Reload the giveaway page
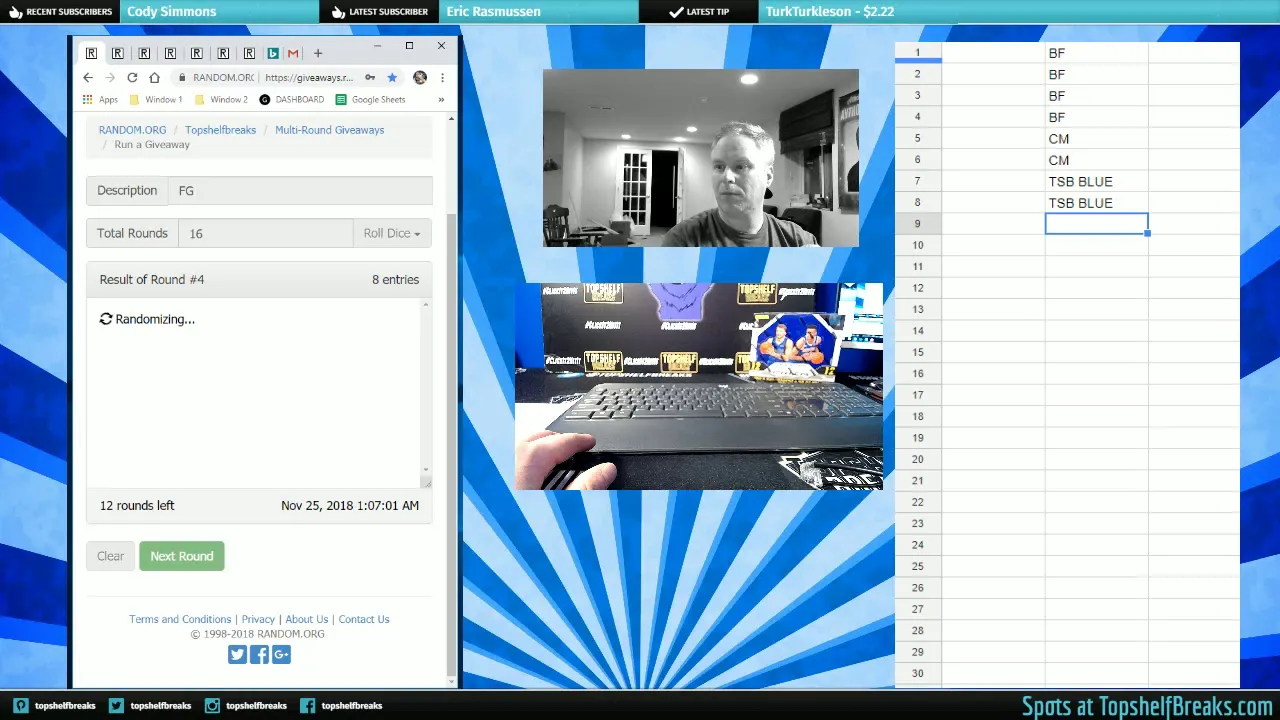This screenshot has height=720, width=1280. 132,77
